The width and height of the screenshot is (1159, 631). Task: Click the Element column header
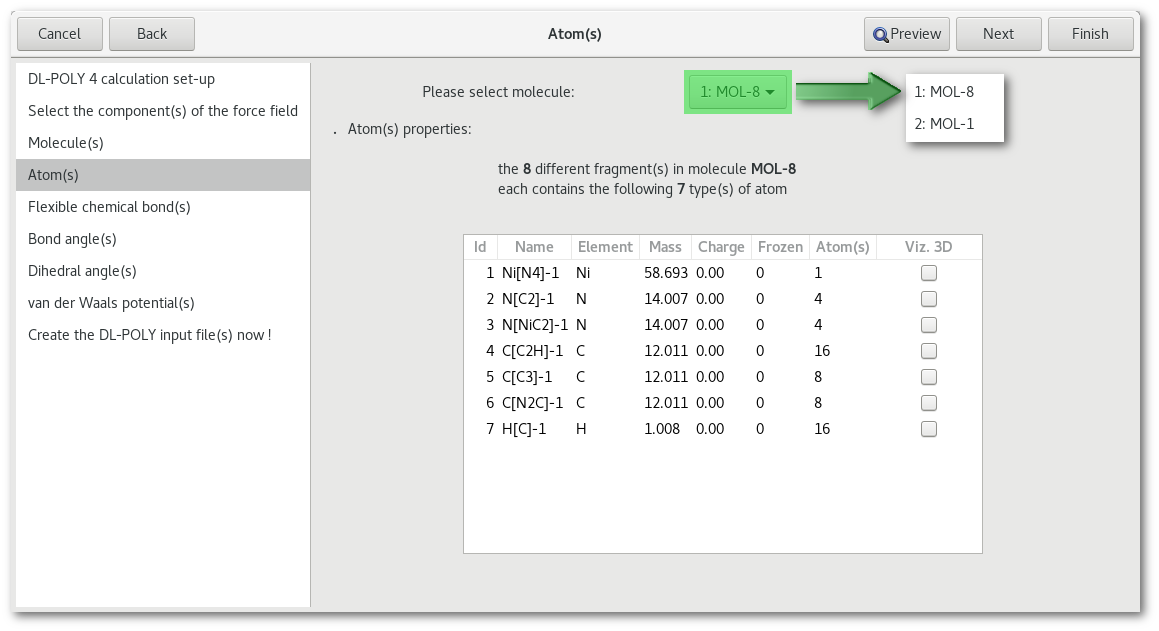(x=605, y=247)
